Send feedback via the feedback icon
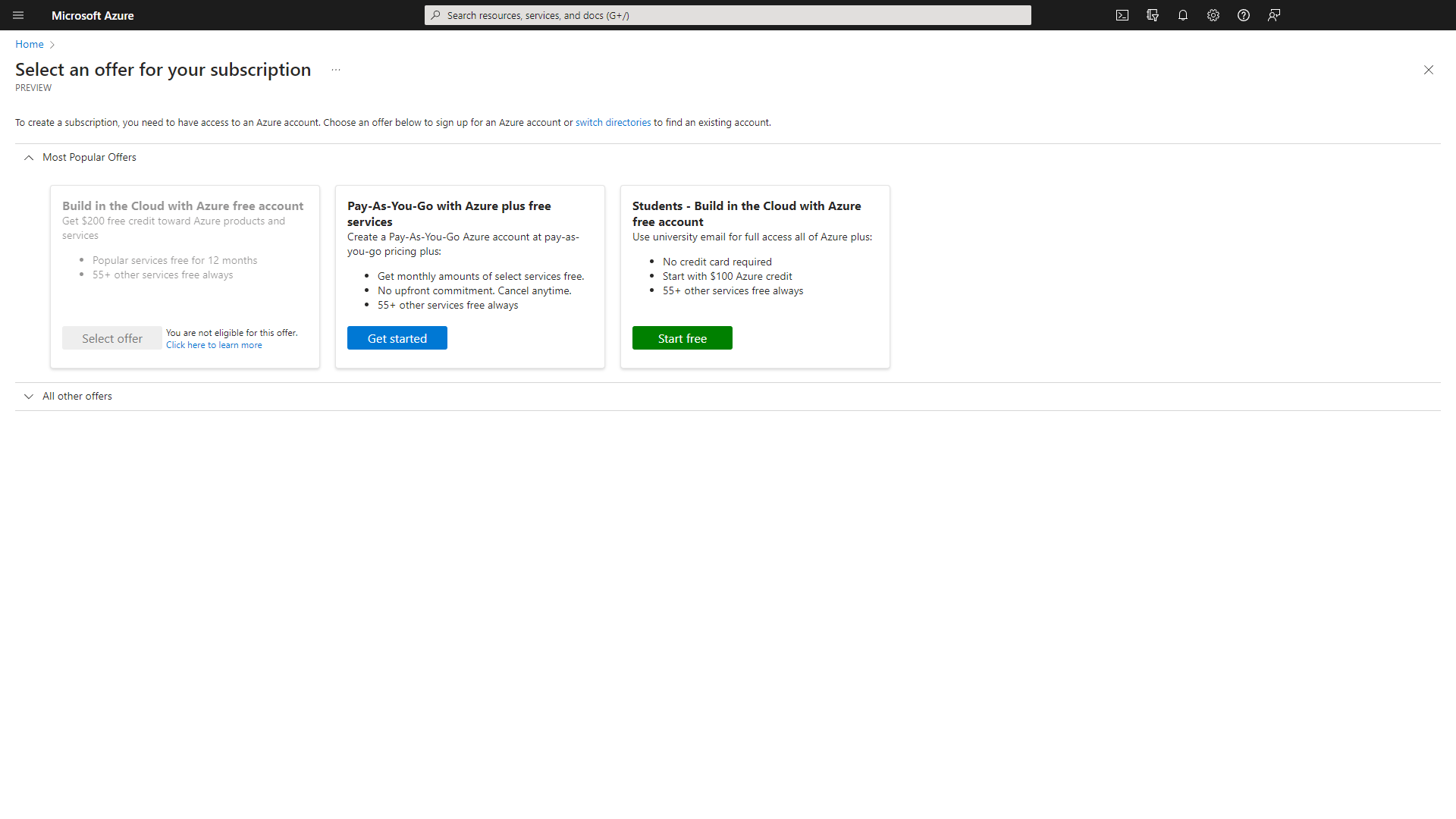The image size is (1456, 819). point(1274,15)
